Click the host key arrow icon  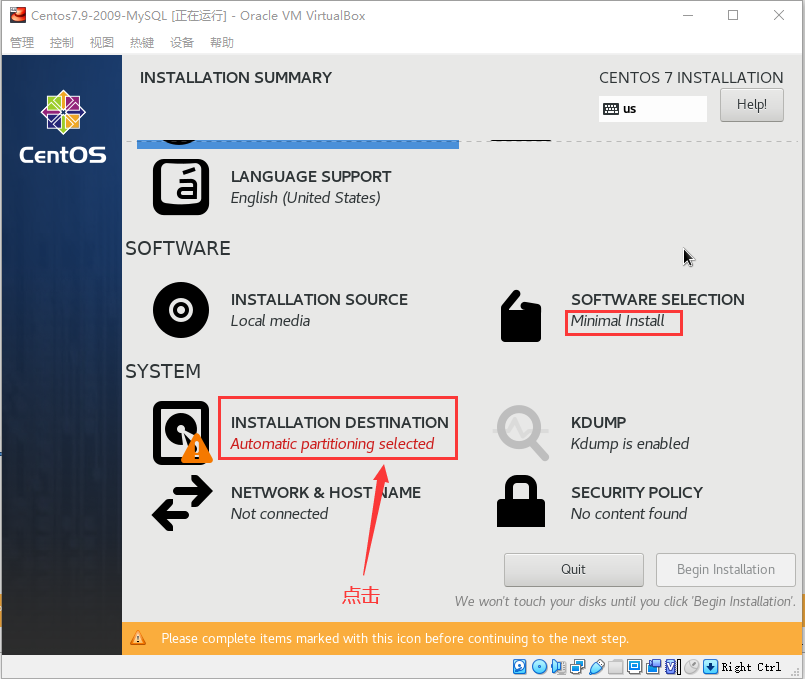point(710,667)
